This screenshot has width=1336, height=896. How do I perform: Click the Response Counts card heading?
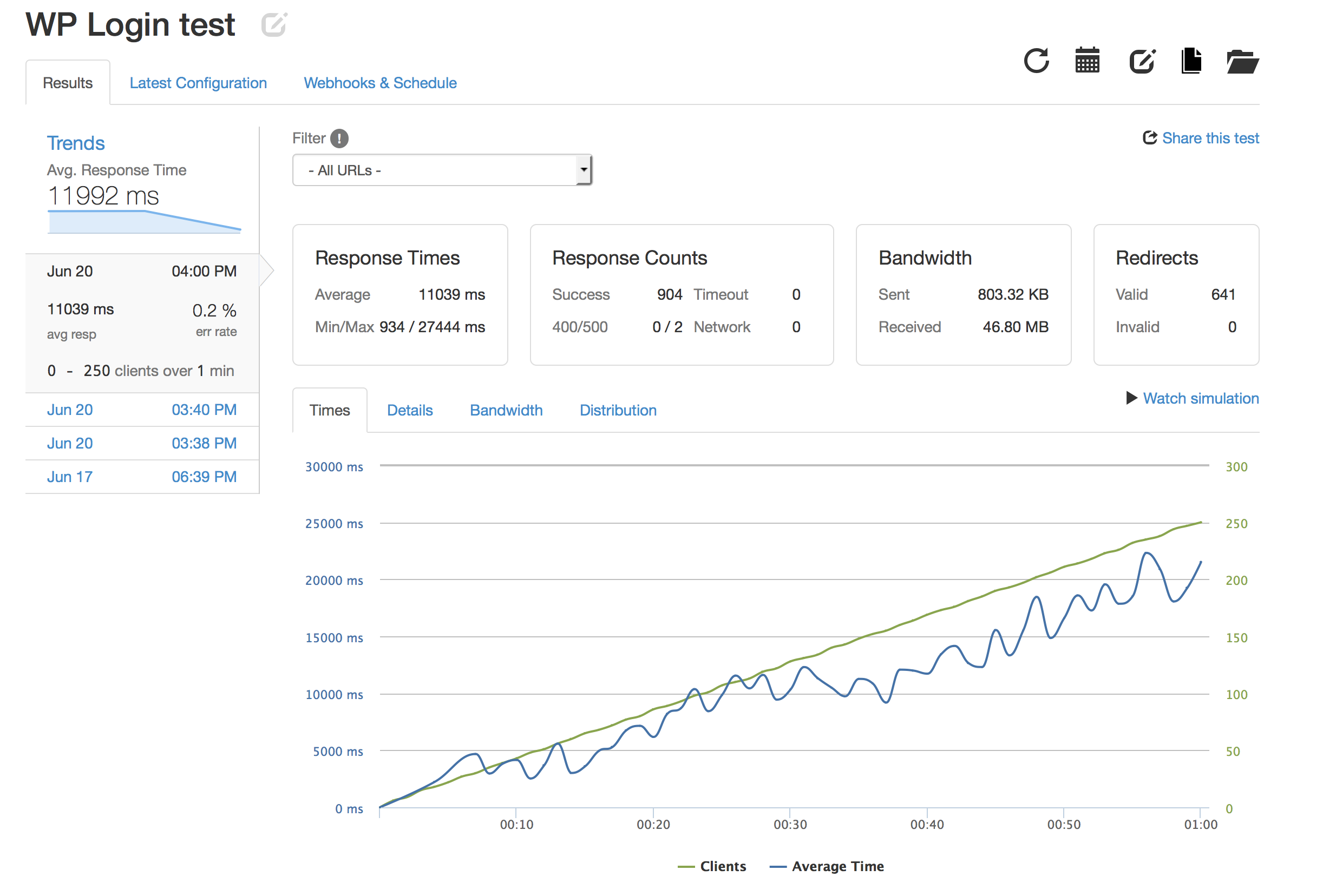pos(630,258)
